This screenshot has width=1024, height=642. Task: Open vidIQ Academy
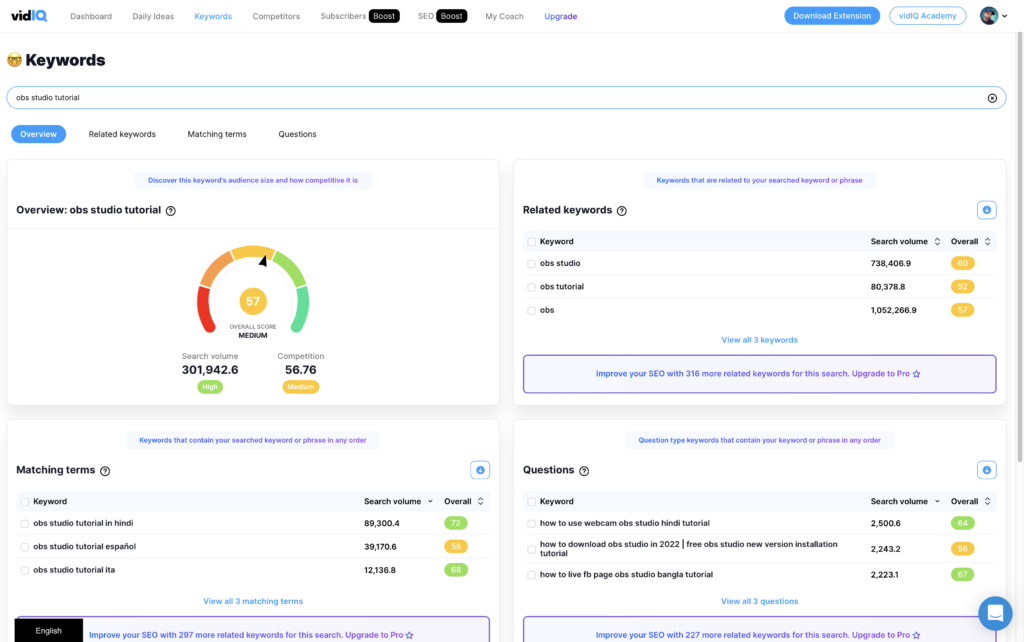tap(927, 16)
